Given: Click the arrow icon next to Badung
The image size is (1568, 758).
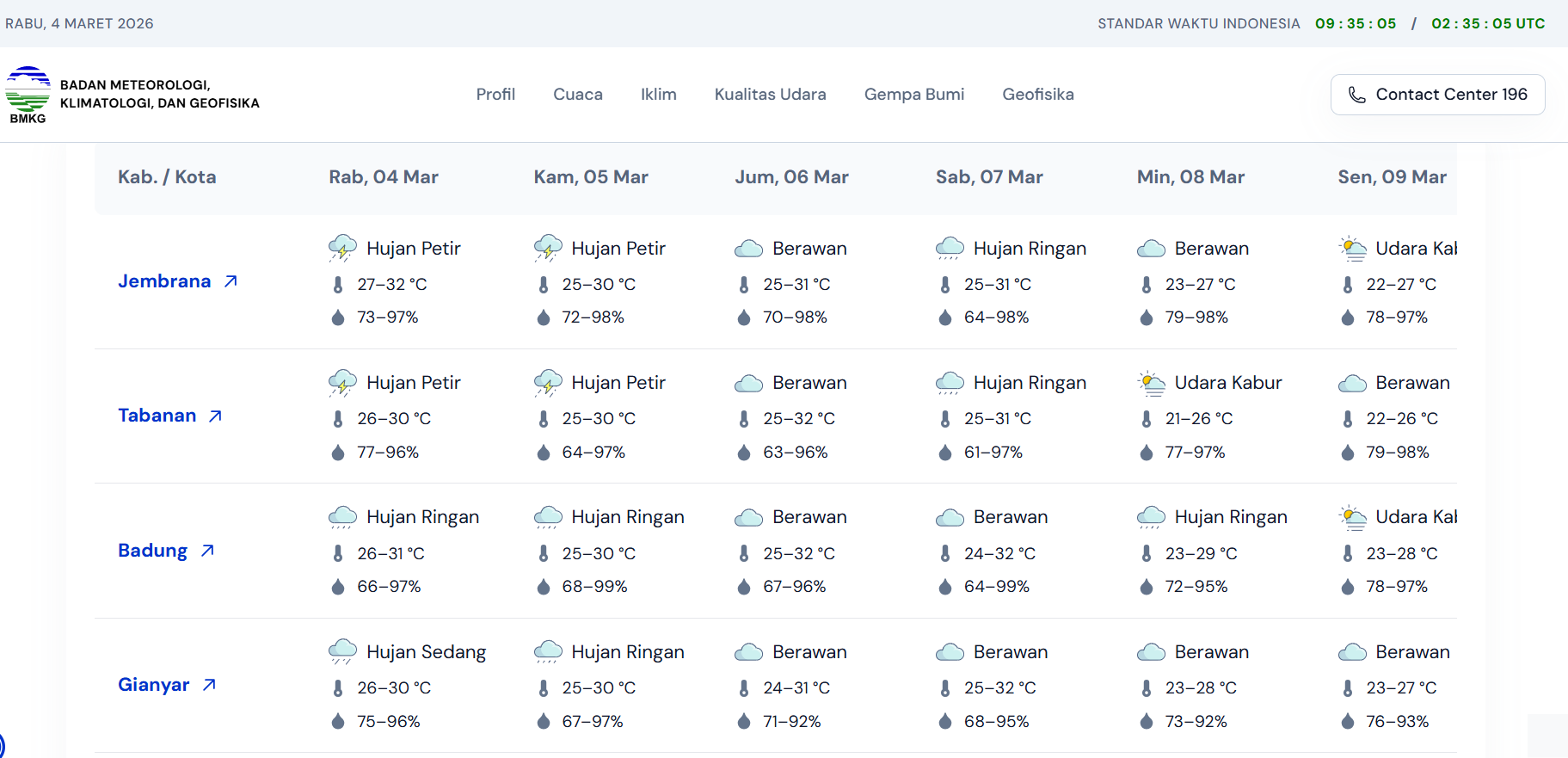Looking at the screenshot, I should click(207, 551).
